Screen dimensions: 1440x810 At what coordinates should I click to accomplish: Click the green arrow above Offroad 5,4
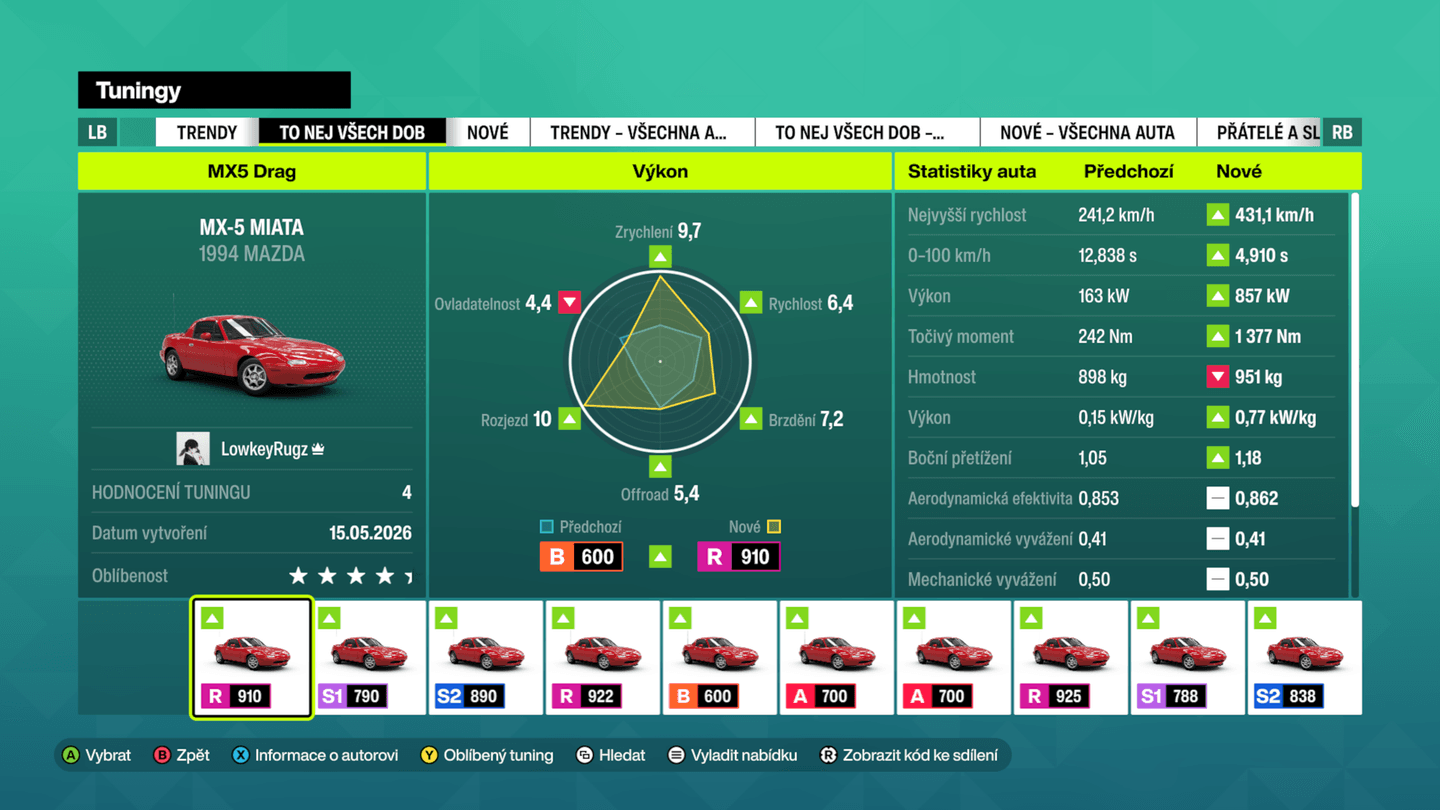pos(660,466)
